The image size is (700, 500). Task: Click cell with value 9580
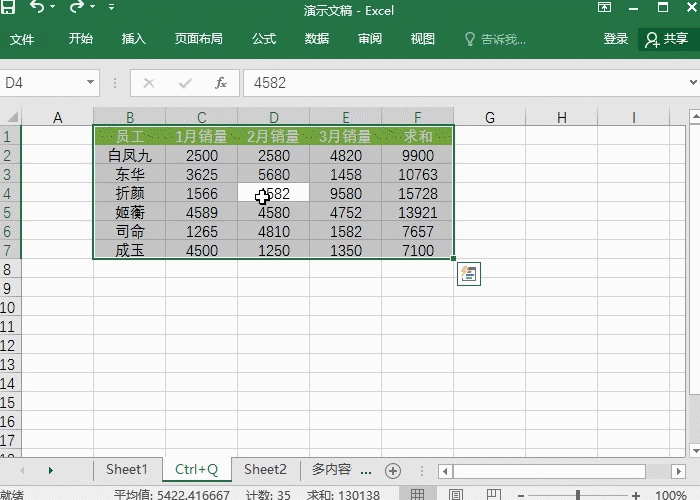[346, 193]
